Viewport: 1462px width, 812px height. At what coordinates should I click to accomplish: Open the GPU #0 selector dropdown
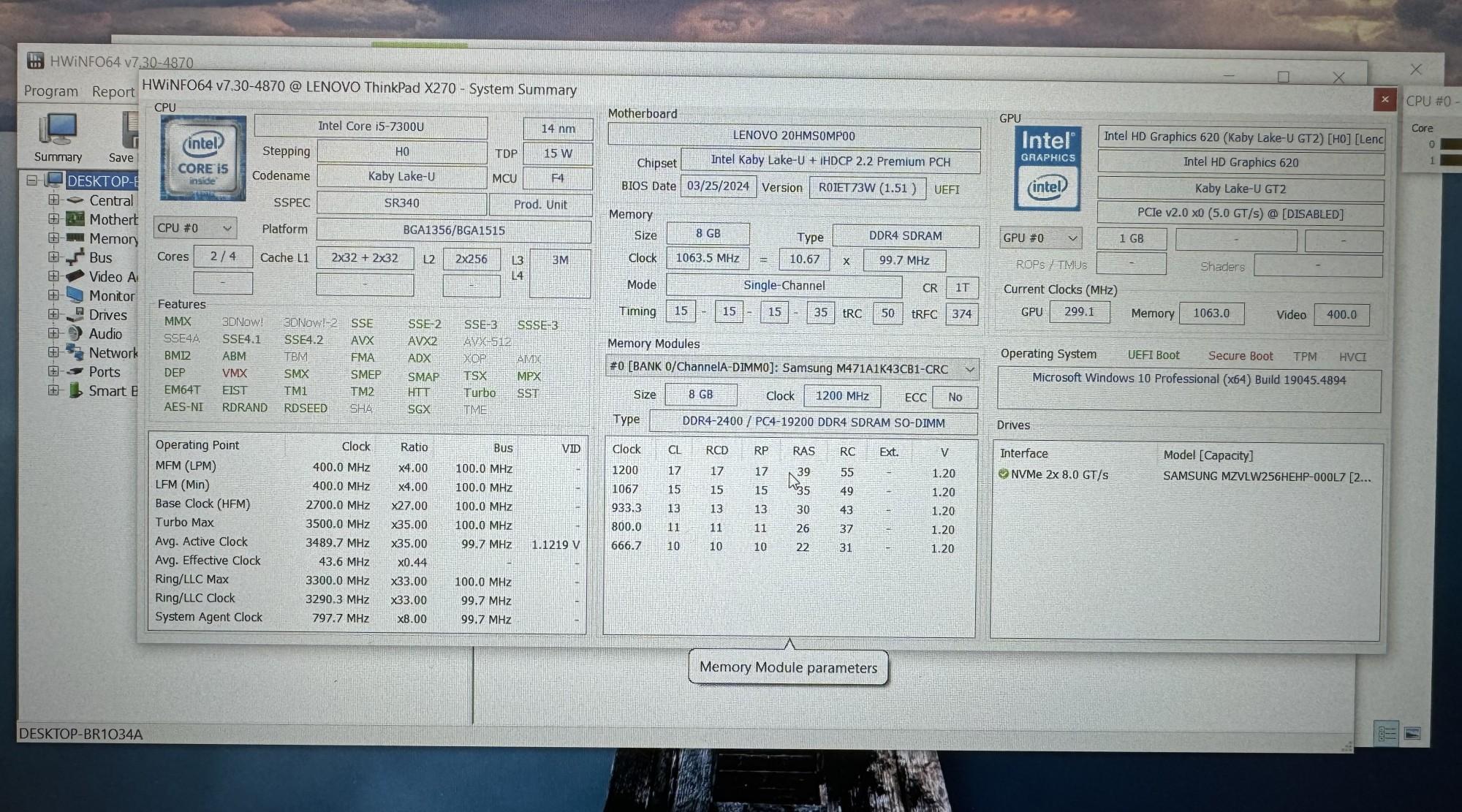(1041, 238)
